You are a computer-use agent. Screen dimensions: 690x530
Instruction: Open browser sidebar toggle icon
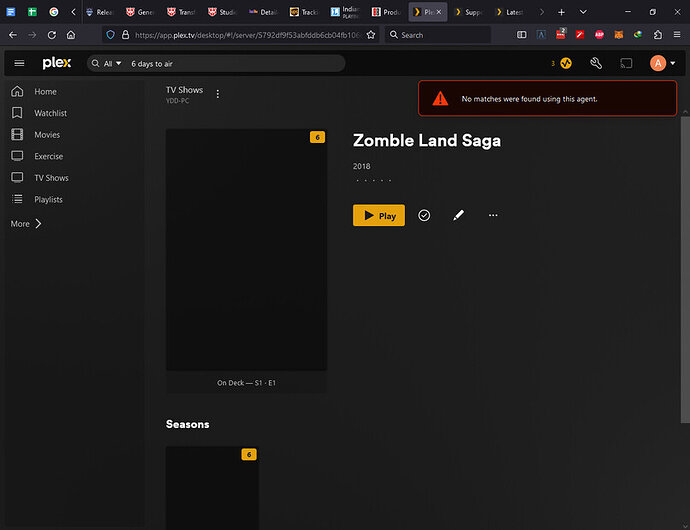tap(521, 34)
